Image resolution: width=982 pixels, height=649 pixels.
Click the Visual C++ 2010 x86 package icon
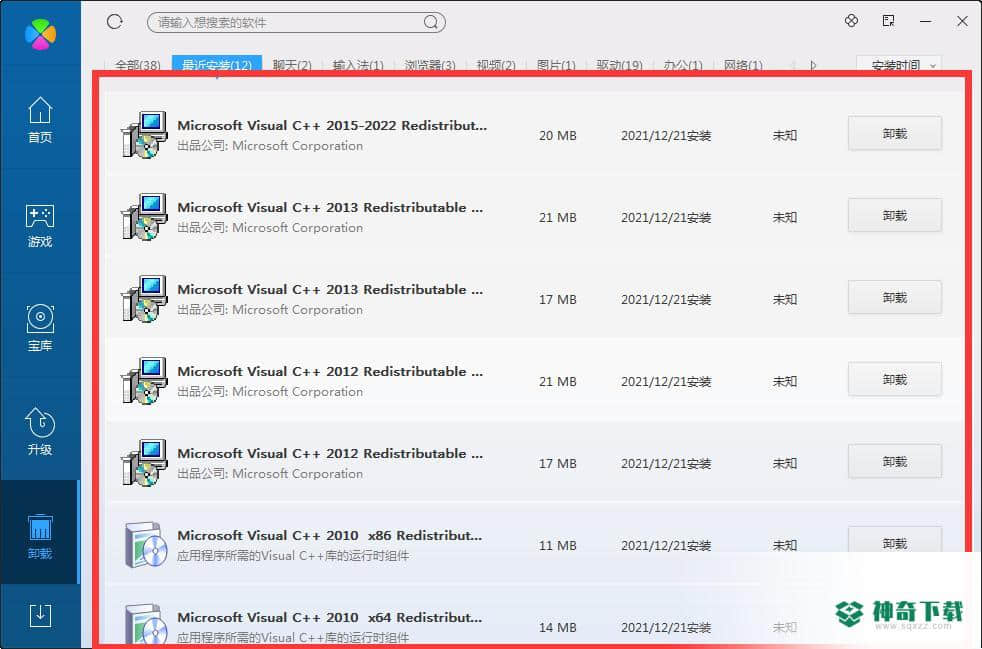tap(146, 545)
